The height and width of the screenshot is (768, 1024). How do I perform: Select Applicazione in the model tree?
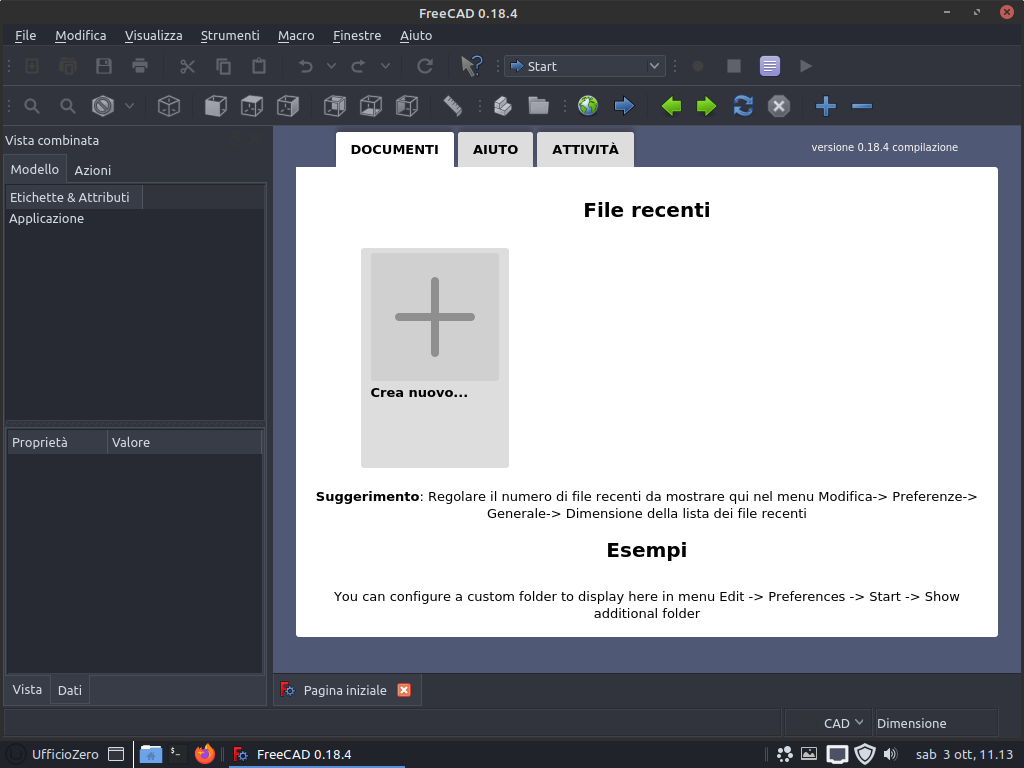[46, 219]
